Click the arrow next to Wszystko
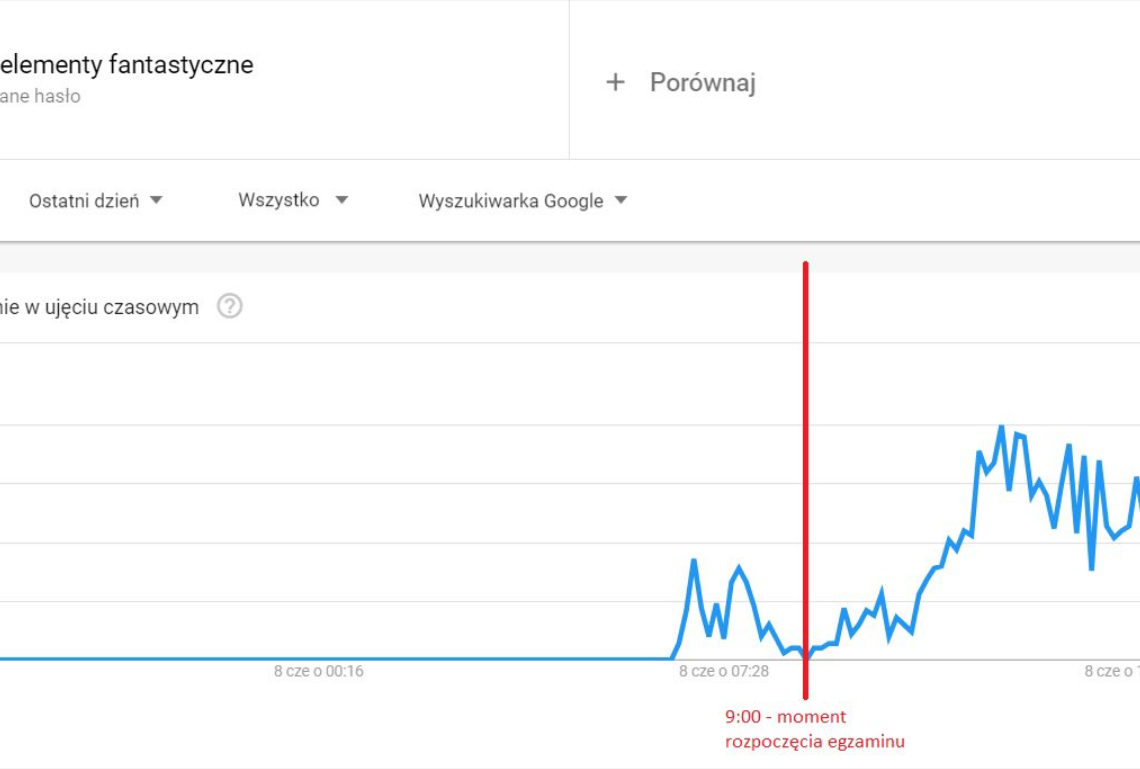 click(x=342, y=200)
